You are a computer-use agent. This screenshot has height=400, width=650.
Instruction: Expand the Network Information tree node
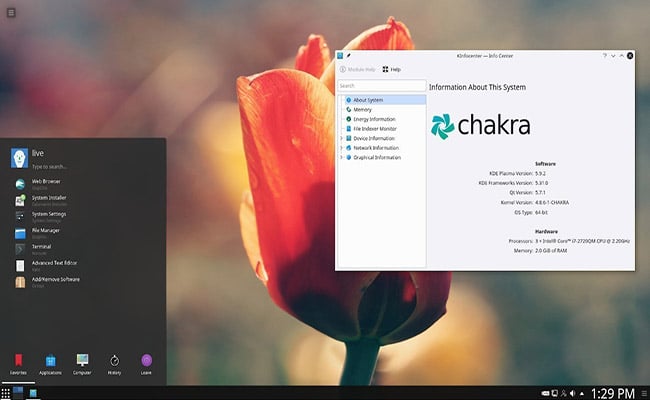click(x=342, y=148)
